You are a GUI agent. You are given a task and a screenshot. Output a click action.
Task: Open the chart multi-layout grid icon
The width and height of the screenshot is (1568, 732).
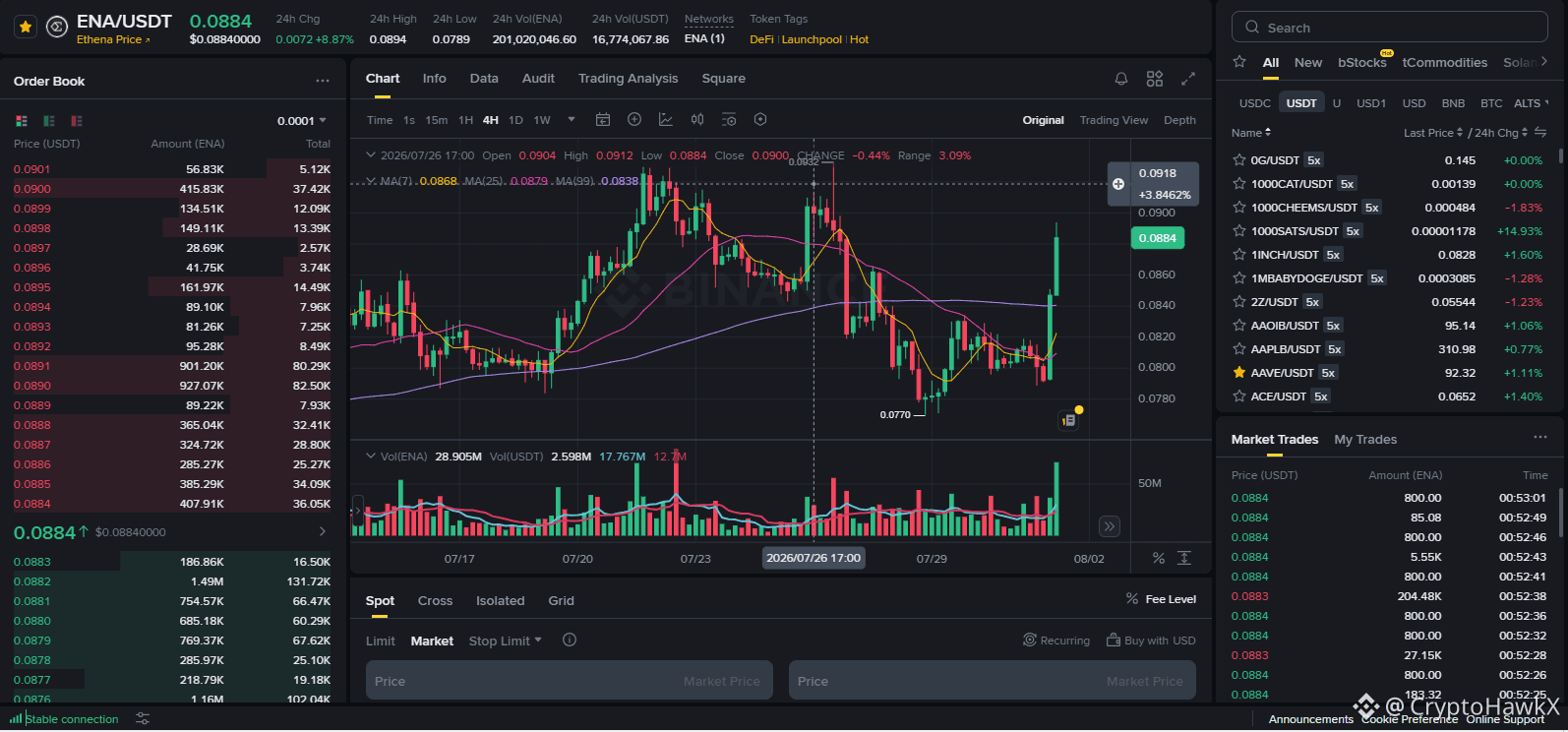pos(1155,79)
